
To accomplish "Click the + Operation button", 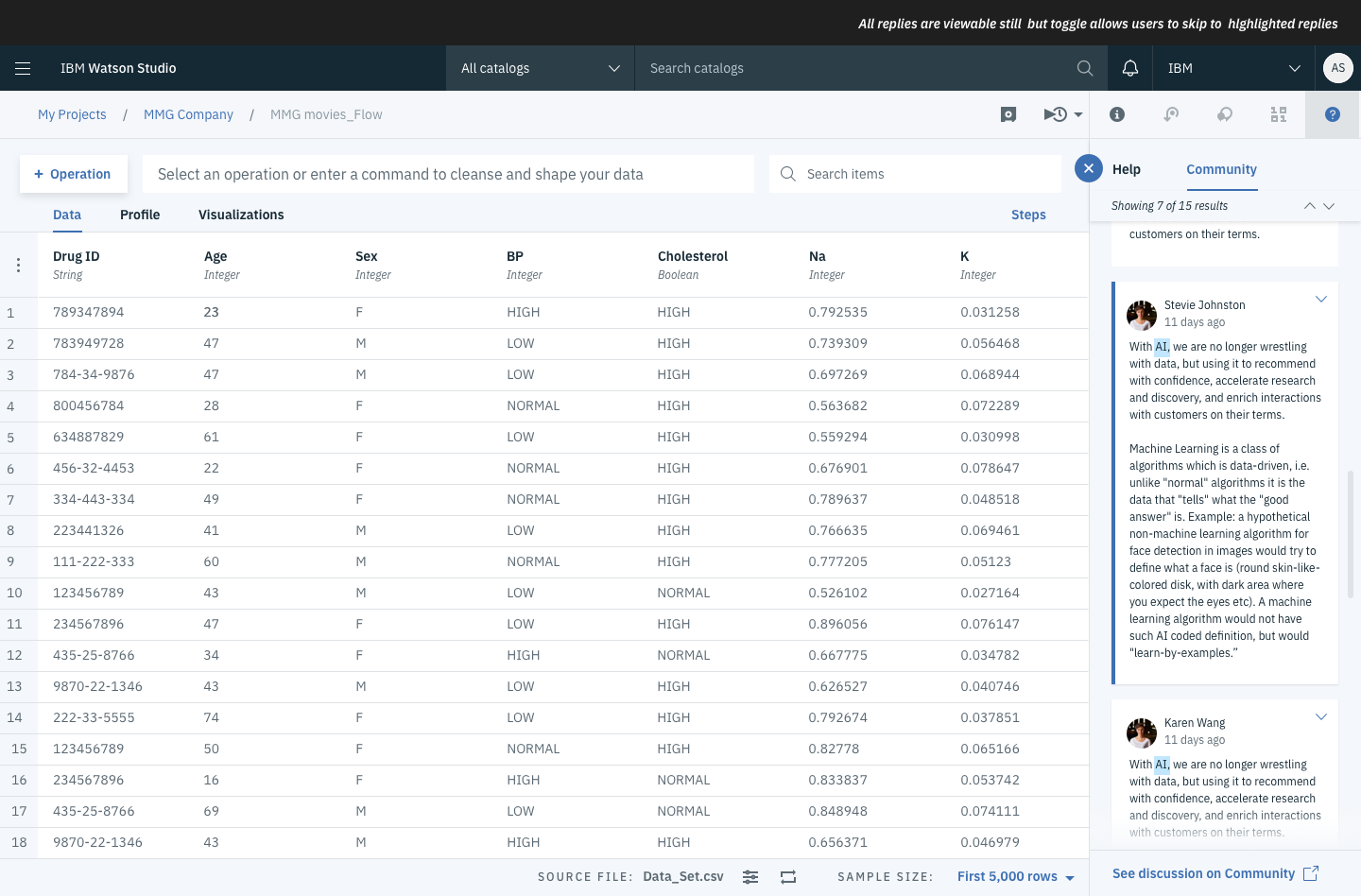I will pyautogui.click(x=73, y=174).
